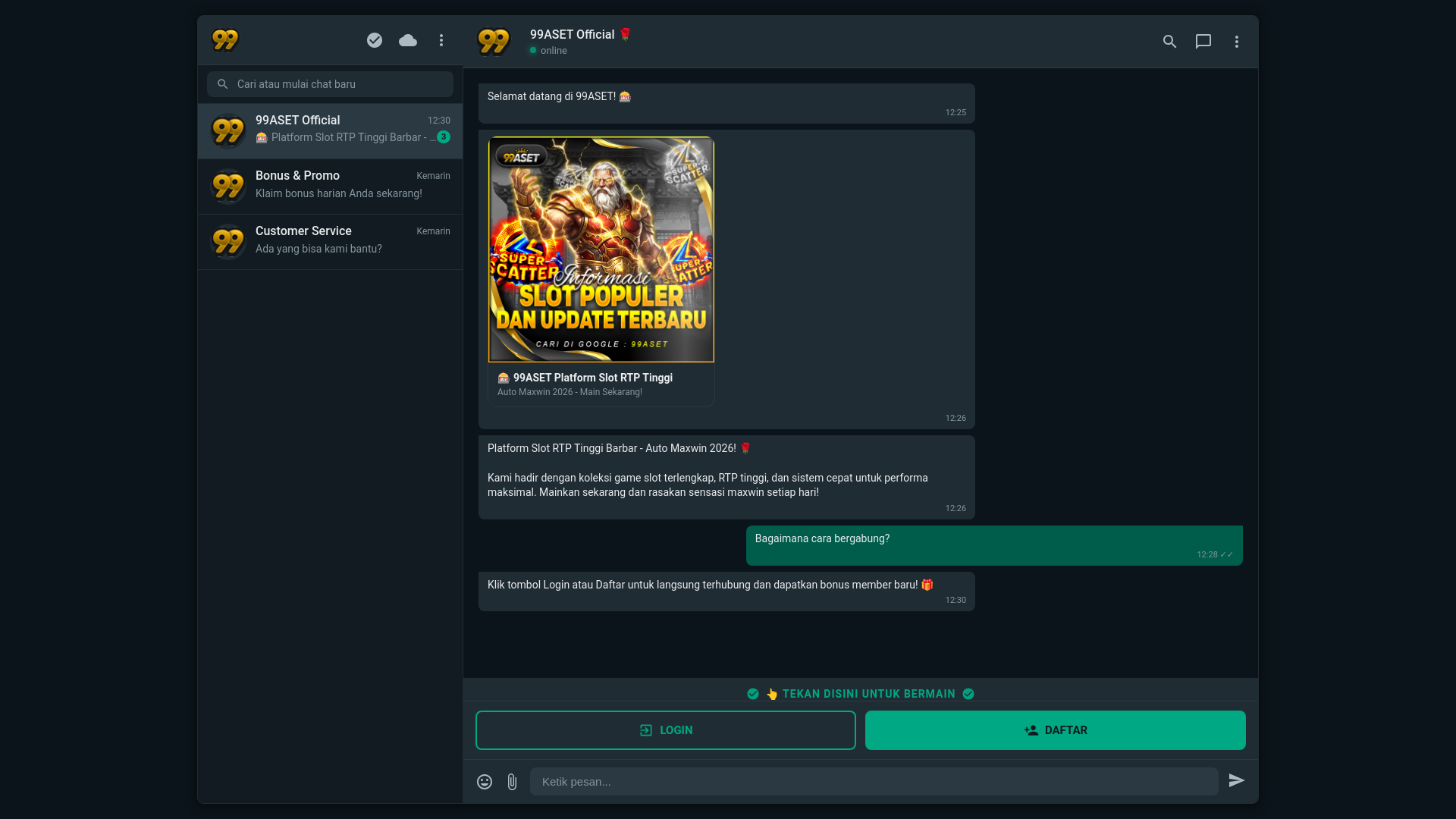Screen dimensions: 1456x819
Task: Click the Bonus & Promo avatar
Action: point(228,187)
